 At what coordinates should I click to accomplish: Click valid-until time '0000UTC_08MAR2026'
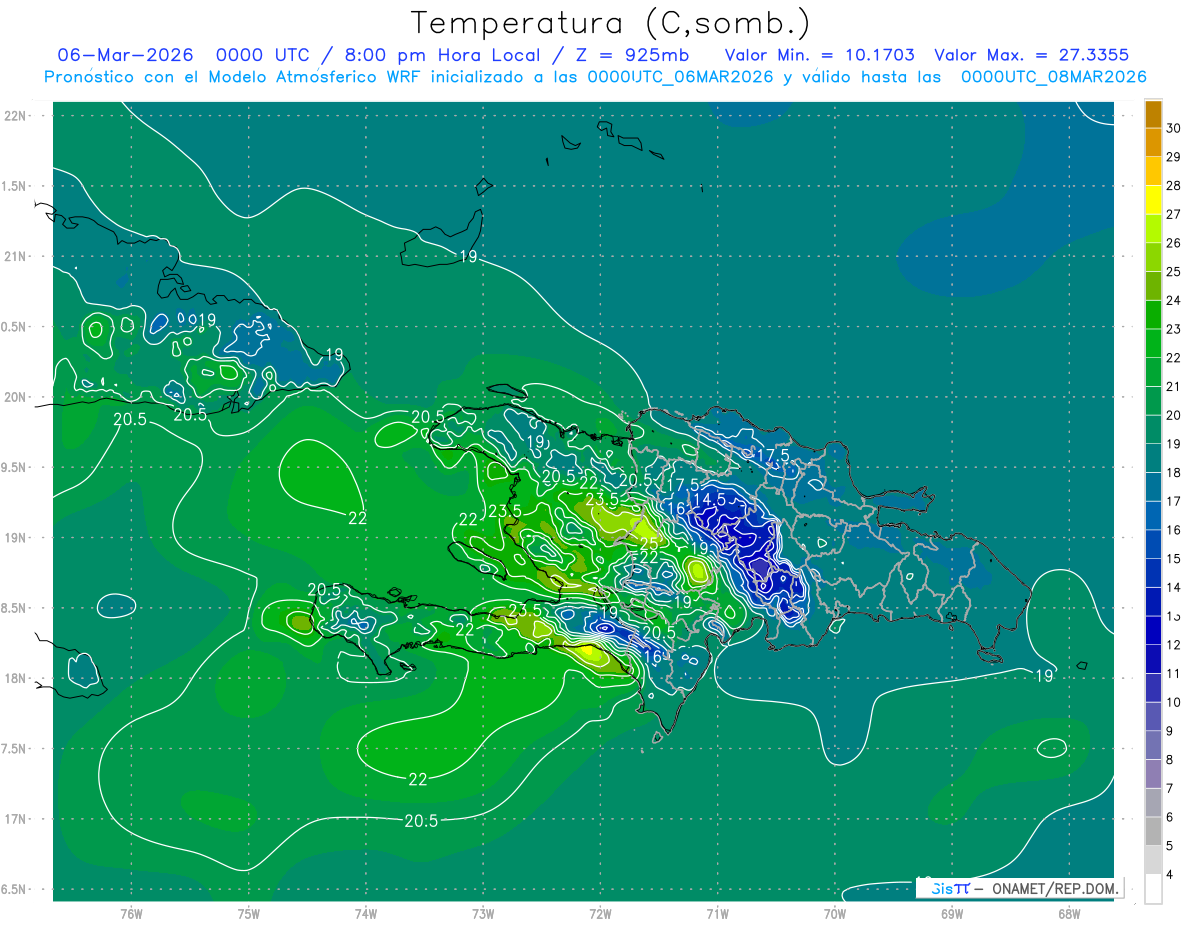pyautogui.click(x=1053, y=77)
